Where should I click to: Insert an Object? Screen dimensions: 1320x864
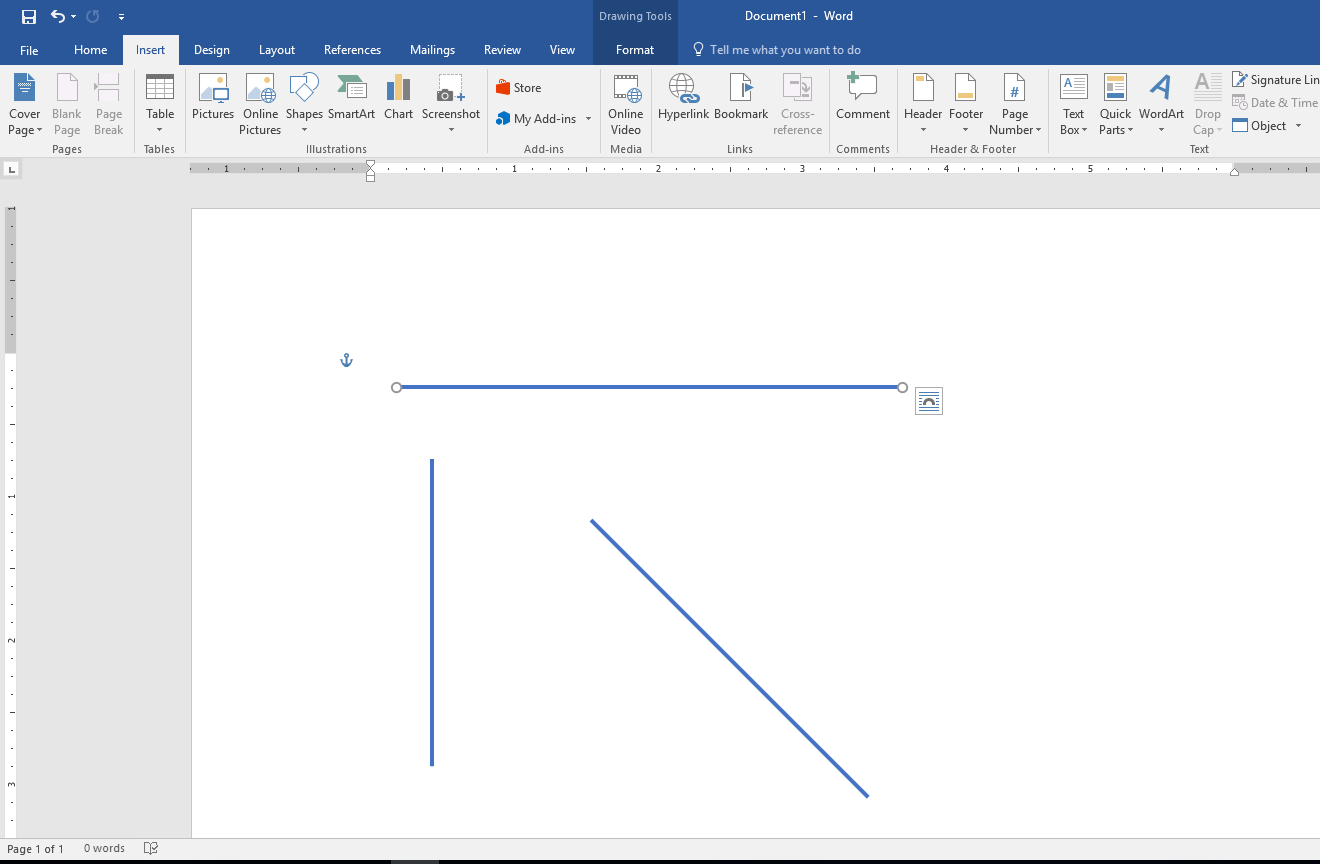(x=1260, y=126)
